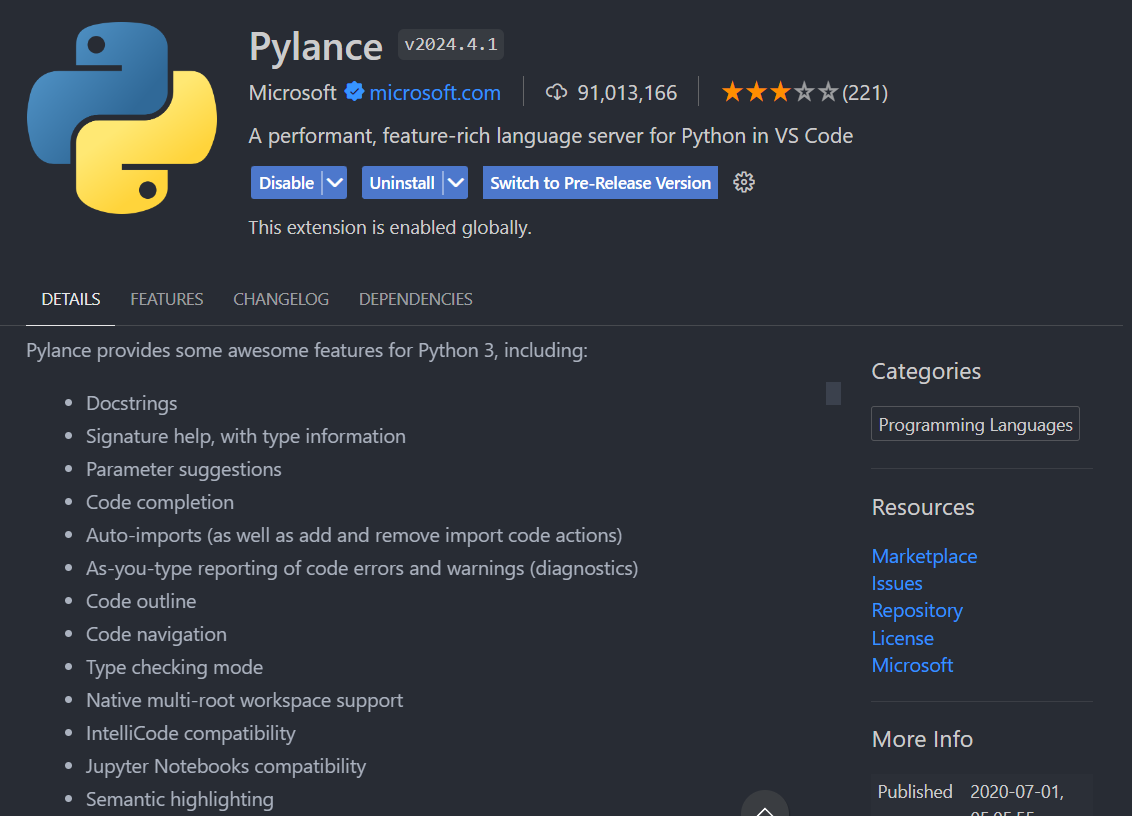Screen dimensions: 1132x816
Task: Open the Marketplace resource link
Action: pyautogui.click(x=924, y=556)
